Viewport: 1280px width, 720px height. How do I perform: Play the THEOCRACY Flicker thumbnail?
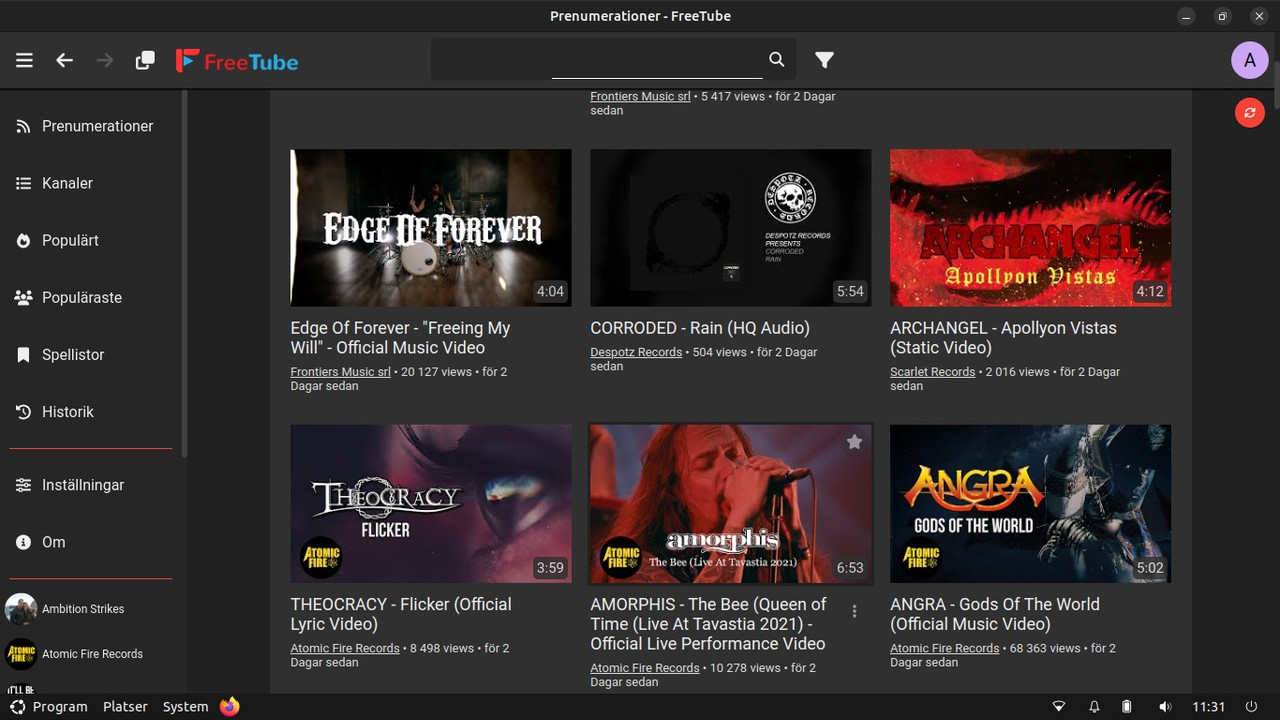click(431, 504)
